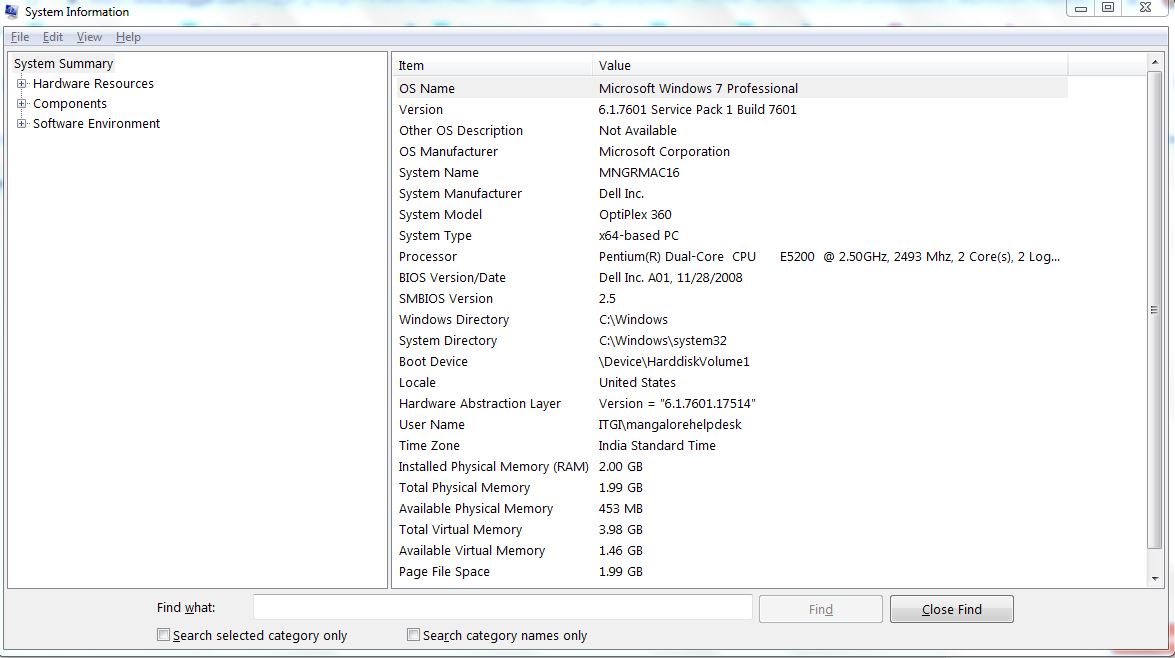Open the File menu
This screenshot has height=658, width=1175.
19,37
